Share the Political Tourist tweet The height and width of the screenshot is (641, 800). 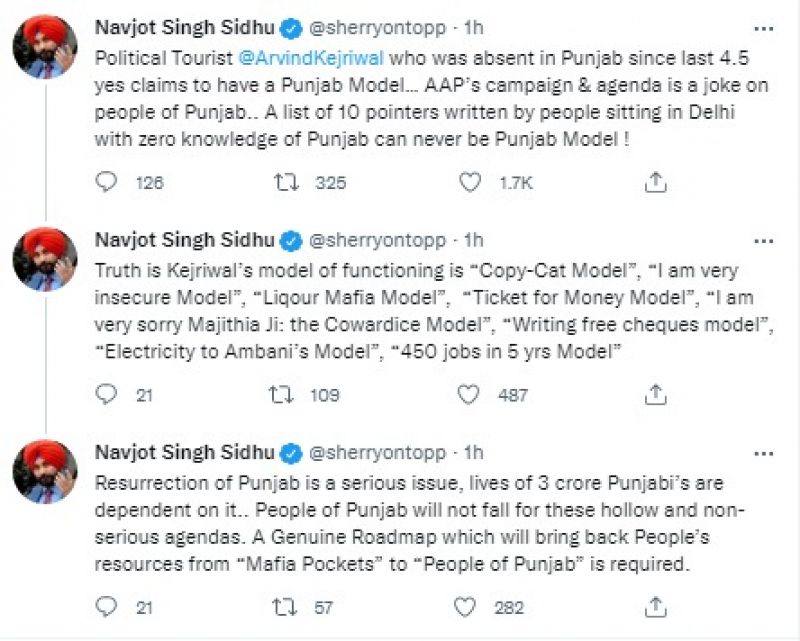pyautogui.click(x=655, y=182)
